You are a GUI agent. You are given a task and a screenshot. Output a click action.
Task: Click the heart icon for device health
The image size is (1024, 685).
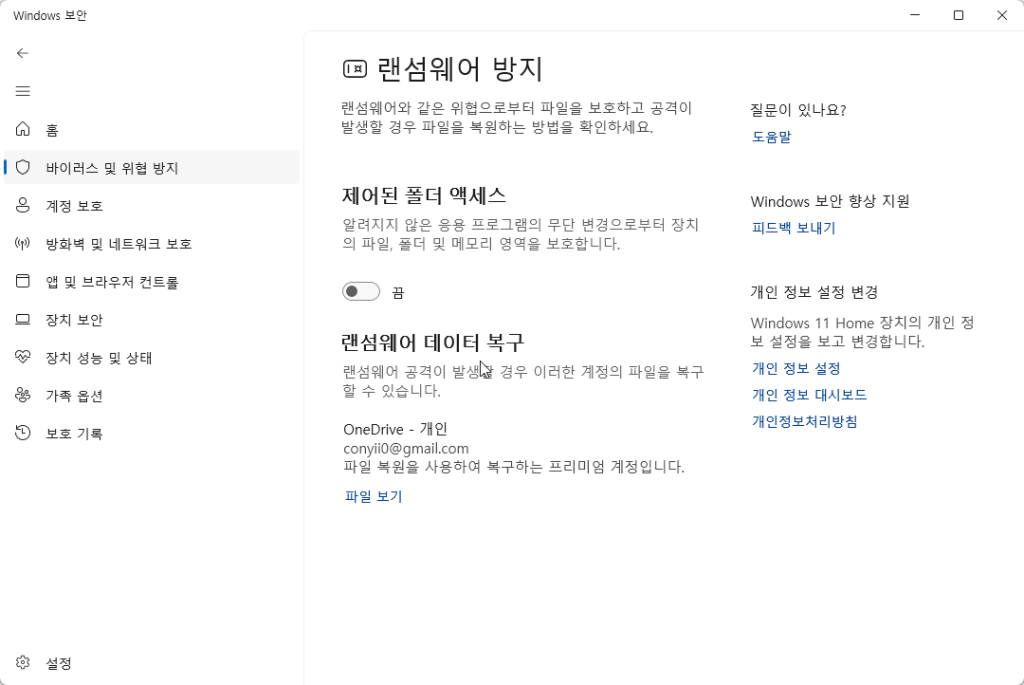pyautogui.click(x=23, y=357)
